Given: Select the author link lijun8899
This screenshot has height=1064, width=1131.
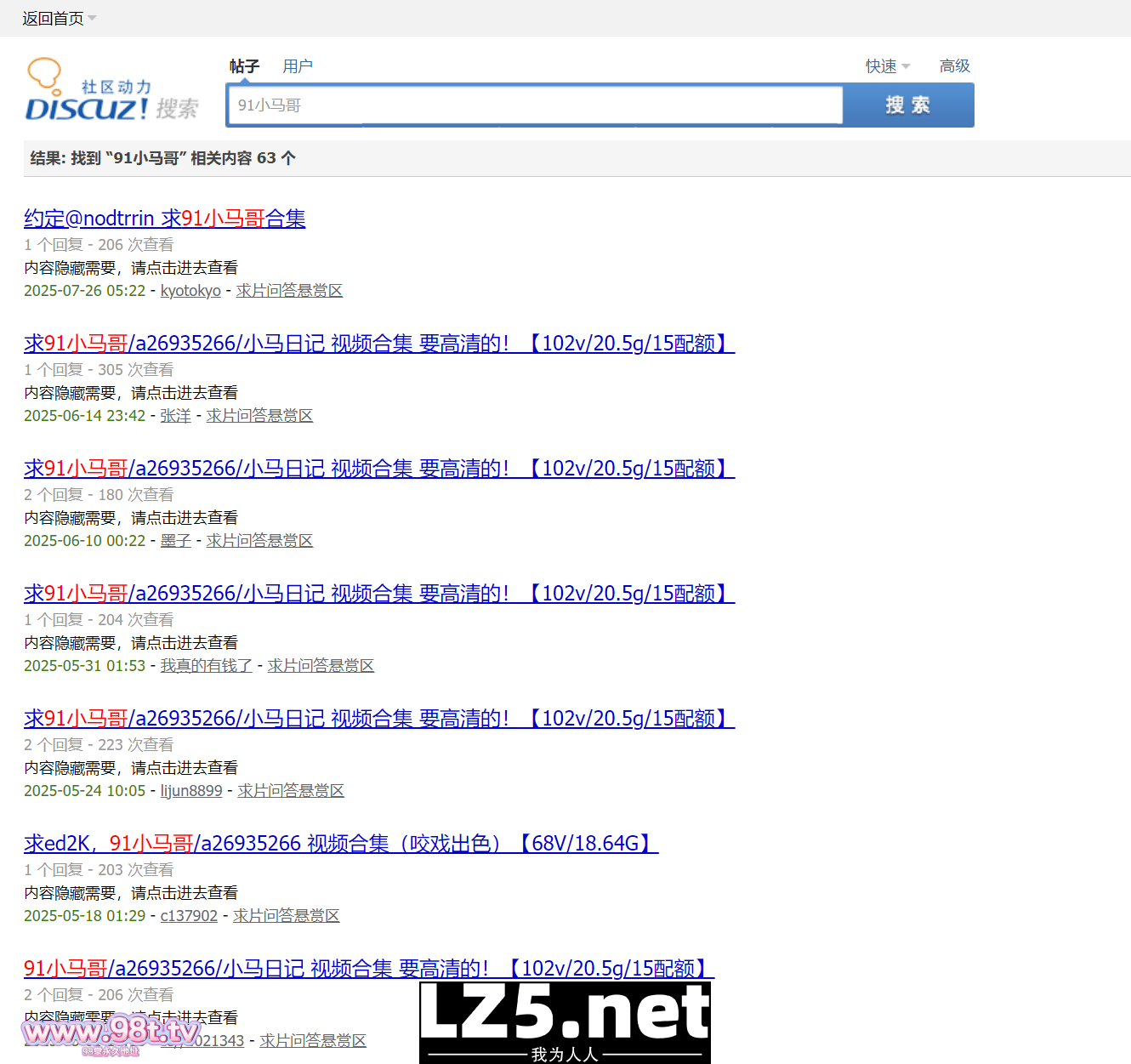Looking at the screenshot, I should click(x=191, y=791).
